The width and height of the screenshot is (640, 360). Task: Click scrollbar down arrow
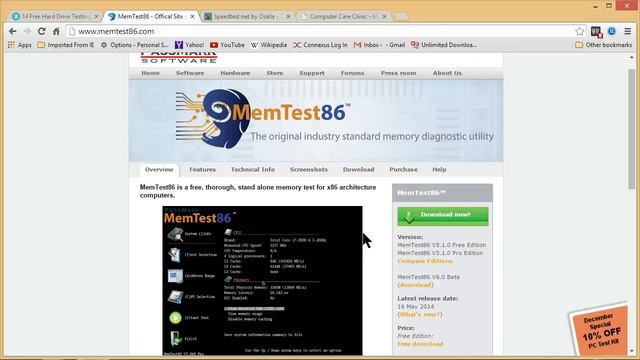coord(631,351)
